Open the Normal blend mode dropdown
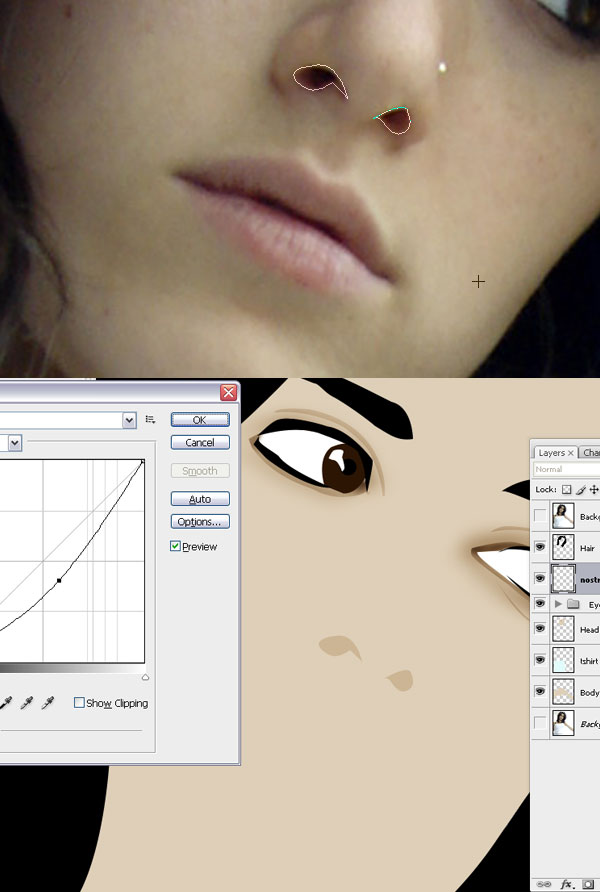600x892 pixels. pos(566,469)
